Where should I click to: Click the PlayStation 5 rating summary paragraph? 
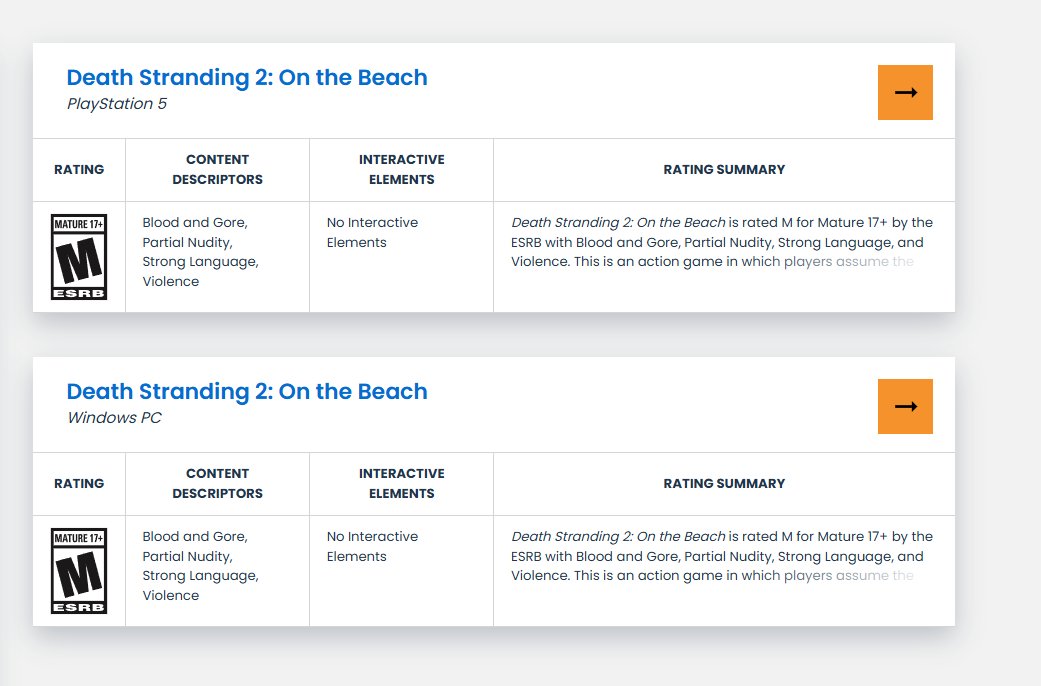720,243
